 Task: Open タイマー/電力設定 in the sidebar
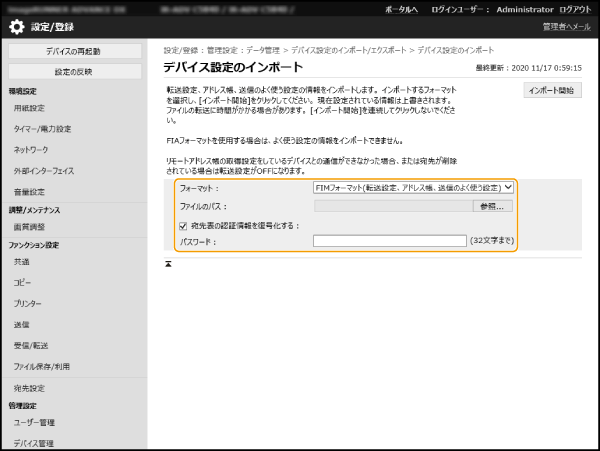point(41,129)
